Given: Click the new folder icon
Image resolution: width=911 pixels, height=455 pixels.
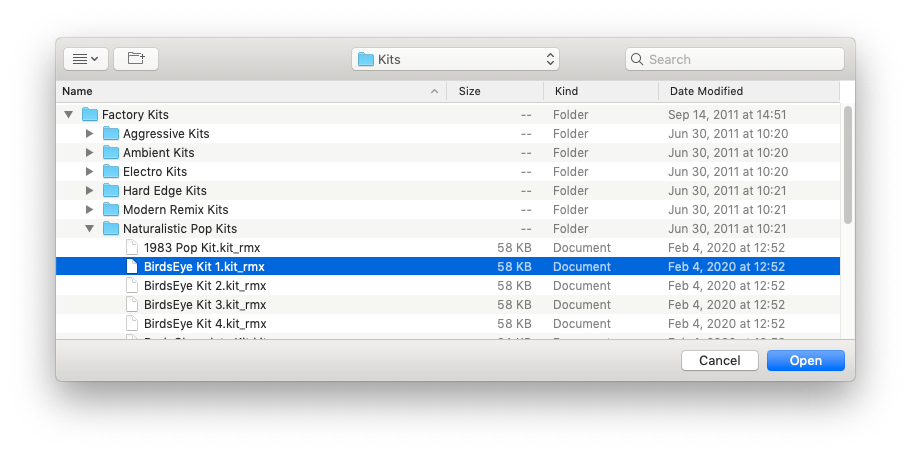Looking at the screenshot, I should click(136, 59).
